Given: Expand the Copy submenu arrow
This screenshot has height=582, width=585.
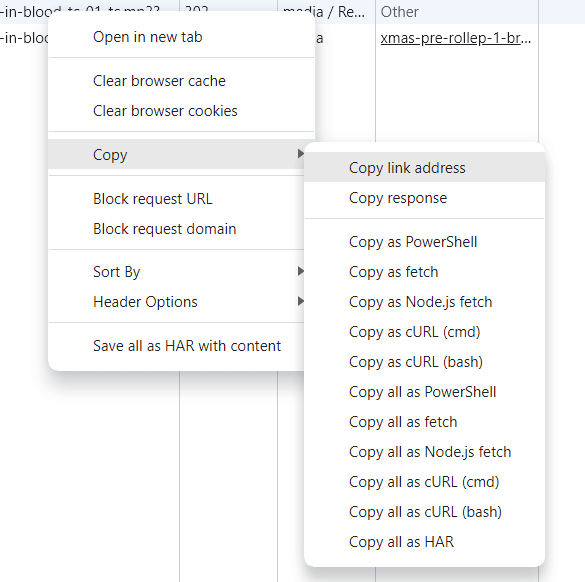Looking at the screenshot, I should [x=300, y=154].
